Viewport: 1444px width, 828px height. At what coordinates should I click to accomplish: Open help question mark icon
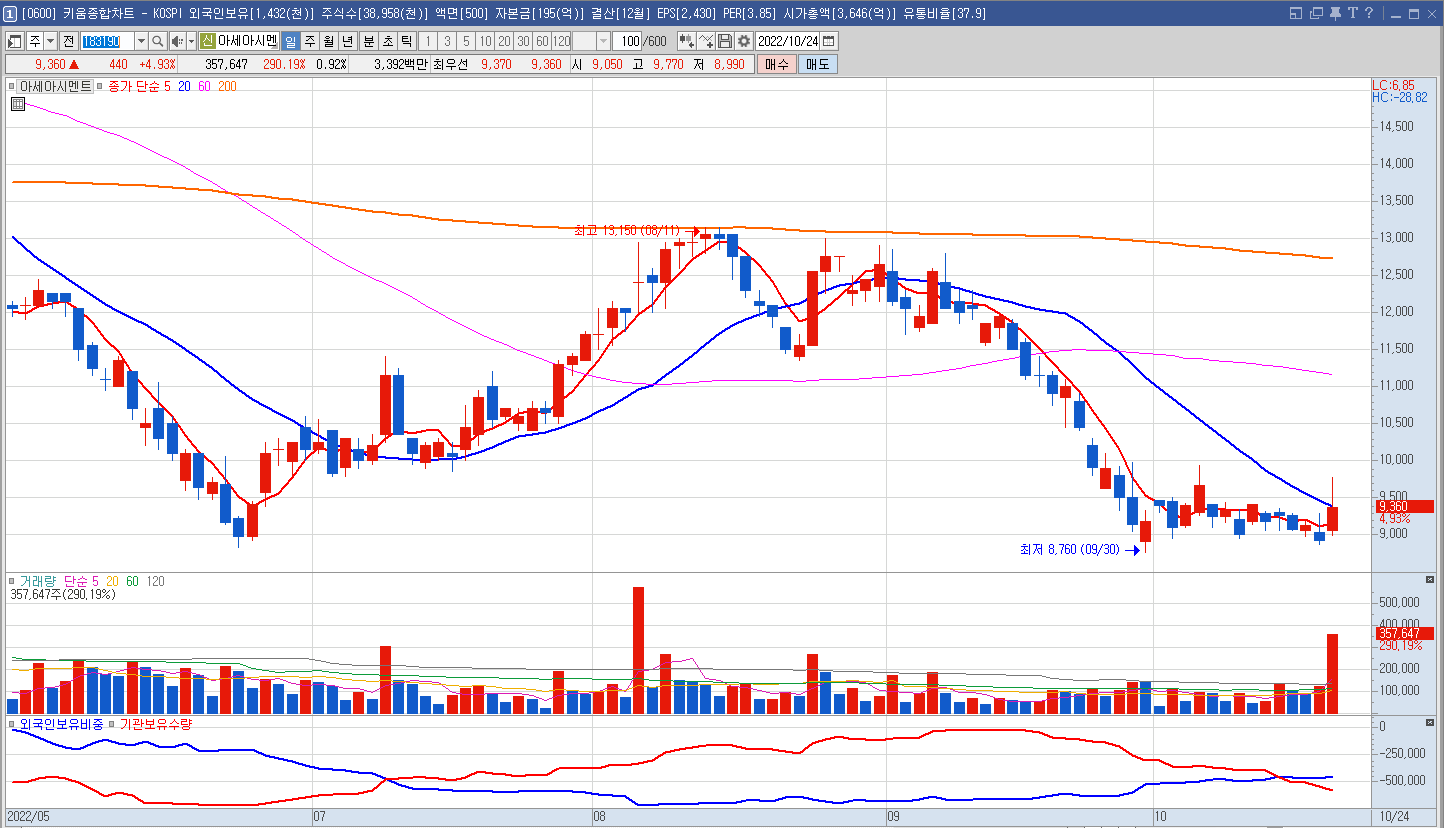[1369, 13]
